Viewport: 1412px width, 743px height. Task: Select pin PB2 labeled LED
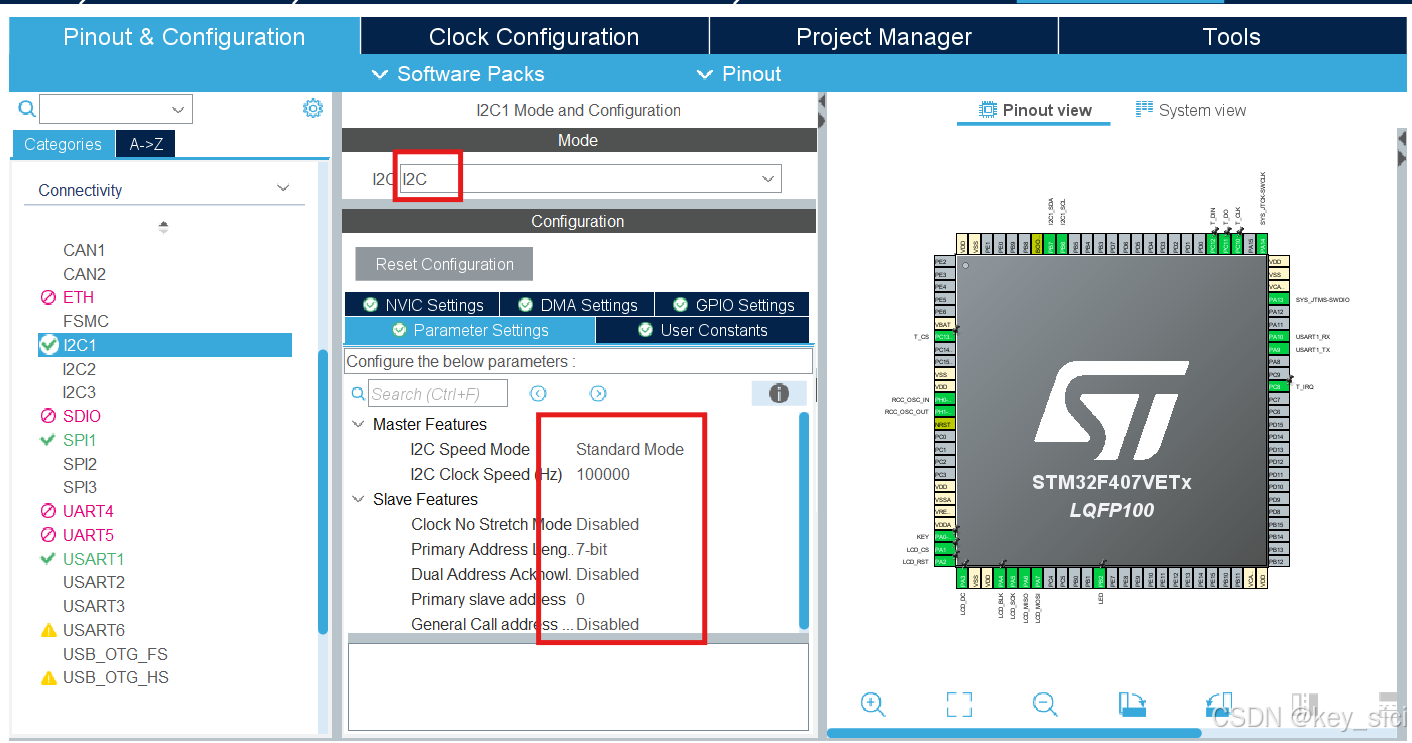pyautogui.click(x=1100, y=579)
